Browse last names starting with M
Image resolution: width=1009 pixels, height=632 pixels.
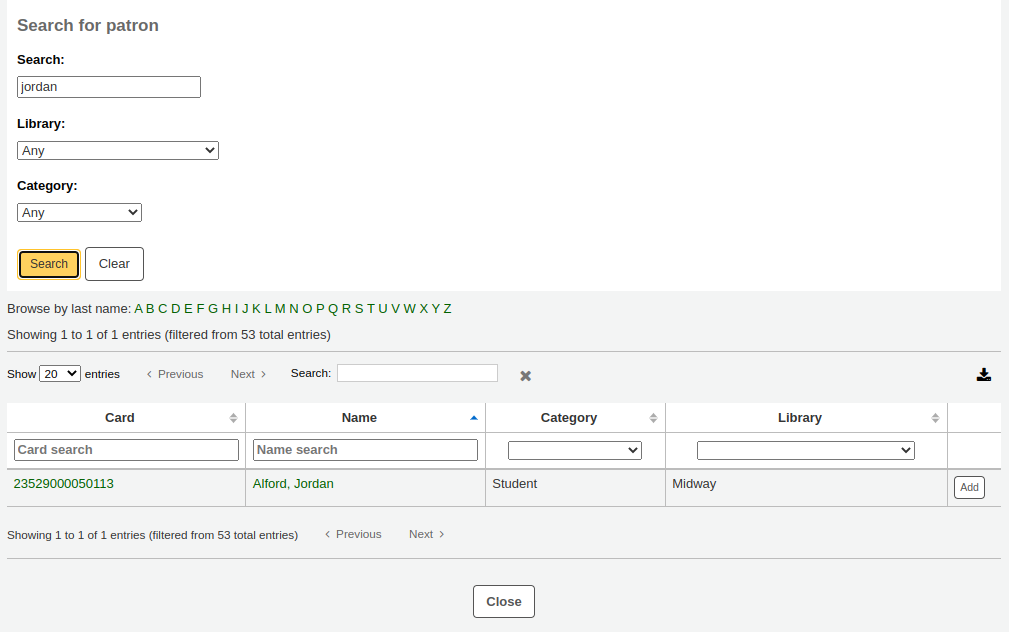(280, 309)
